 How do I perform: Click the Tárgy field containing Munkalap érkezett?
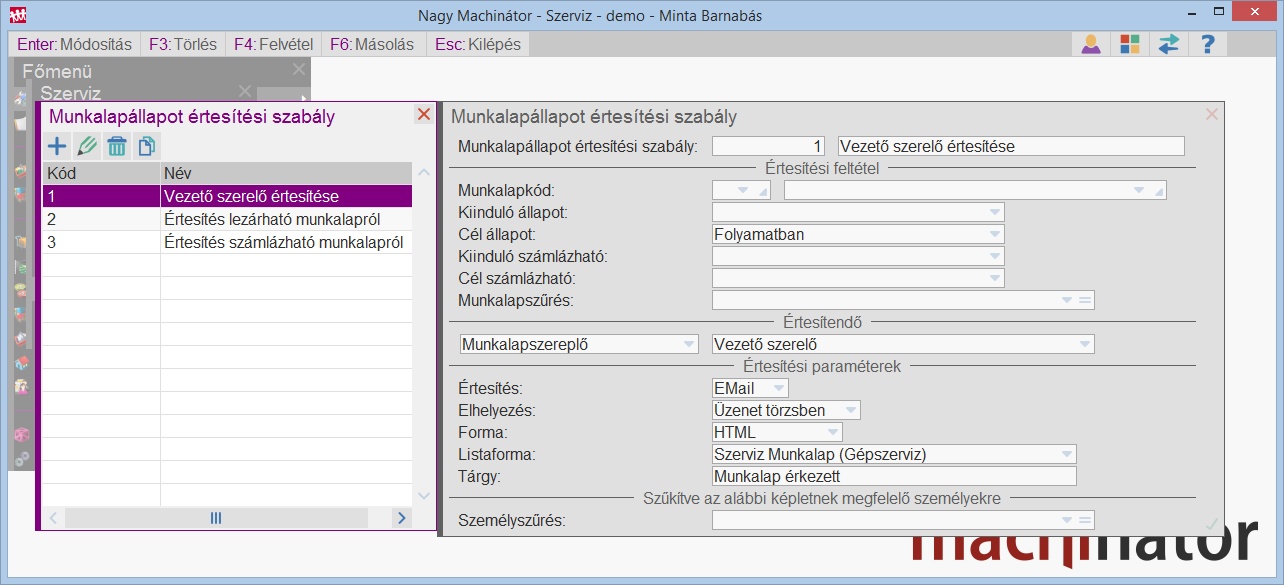pyautogui.click(x=893, y=476)
